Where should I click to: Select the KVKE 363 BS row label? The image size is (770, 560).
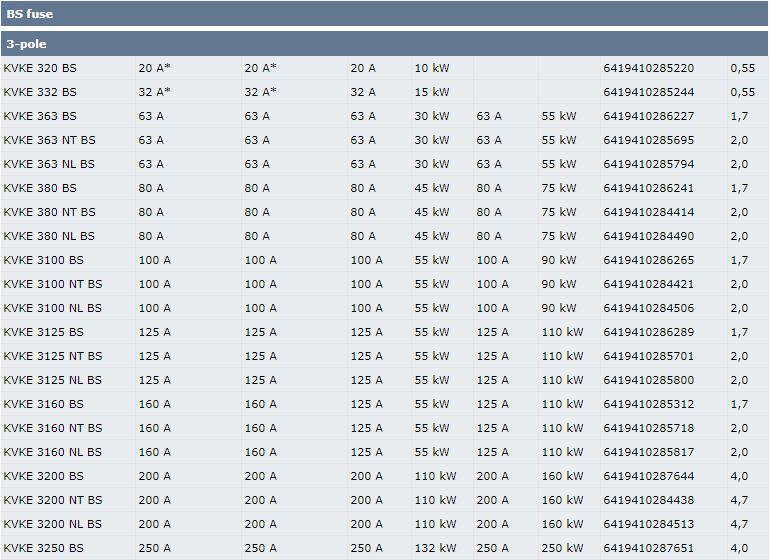tap(40, 116)
